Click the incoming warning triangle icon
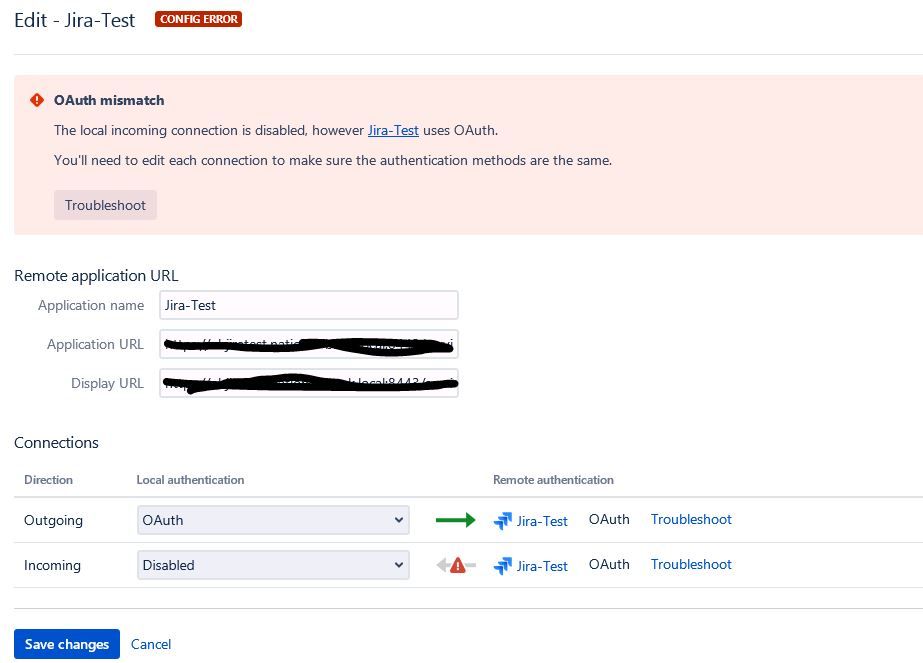The height and width of the screenshot is (663, 923). pos(457,566)
